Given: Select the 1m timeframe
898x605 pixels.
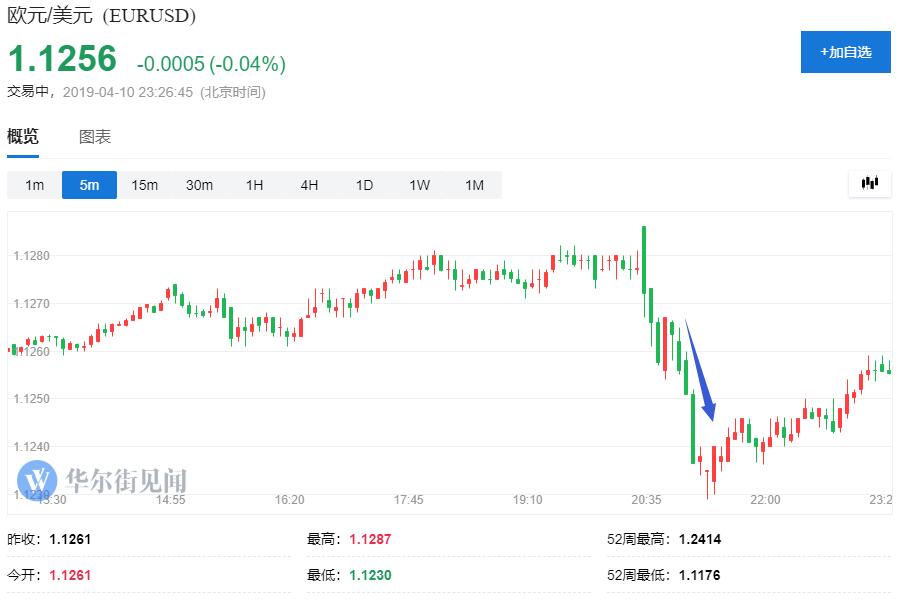Looking at the screenshot, I should (35, 185).
